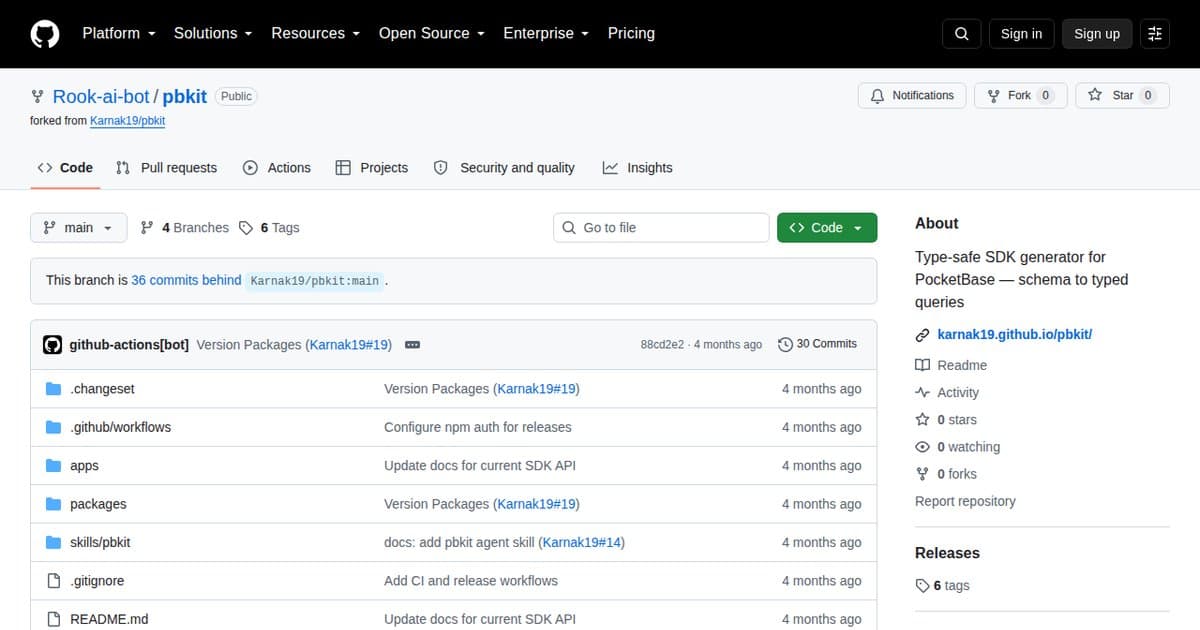Expand the Platform menu
The width and height of the screenshot is (1200, 630).
coord(119,33)
